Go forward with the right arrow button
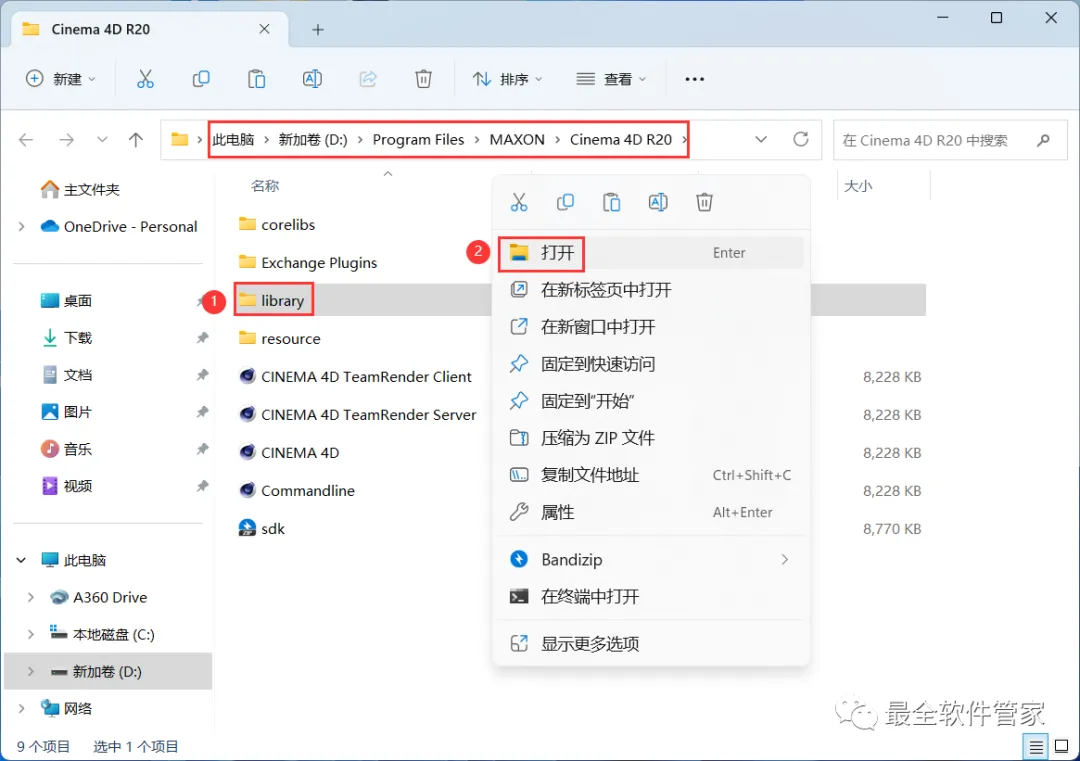This screenshot has height=761, width=1080. 66,140
